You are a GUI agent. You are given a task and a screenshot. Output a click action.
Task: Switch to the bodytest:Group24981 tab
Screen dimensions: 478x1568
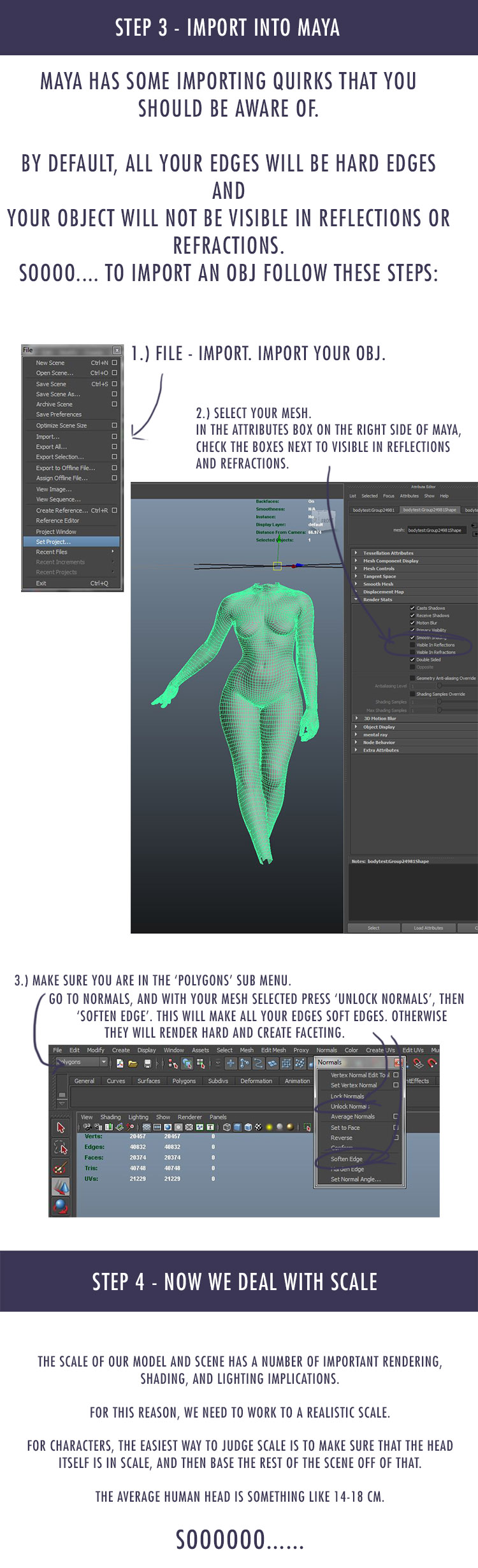point(373,510)
